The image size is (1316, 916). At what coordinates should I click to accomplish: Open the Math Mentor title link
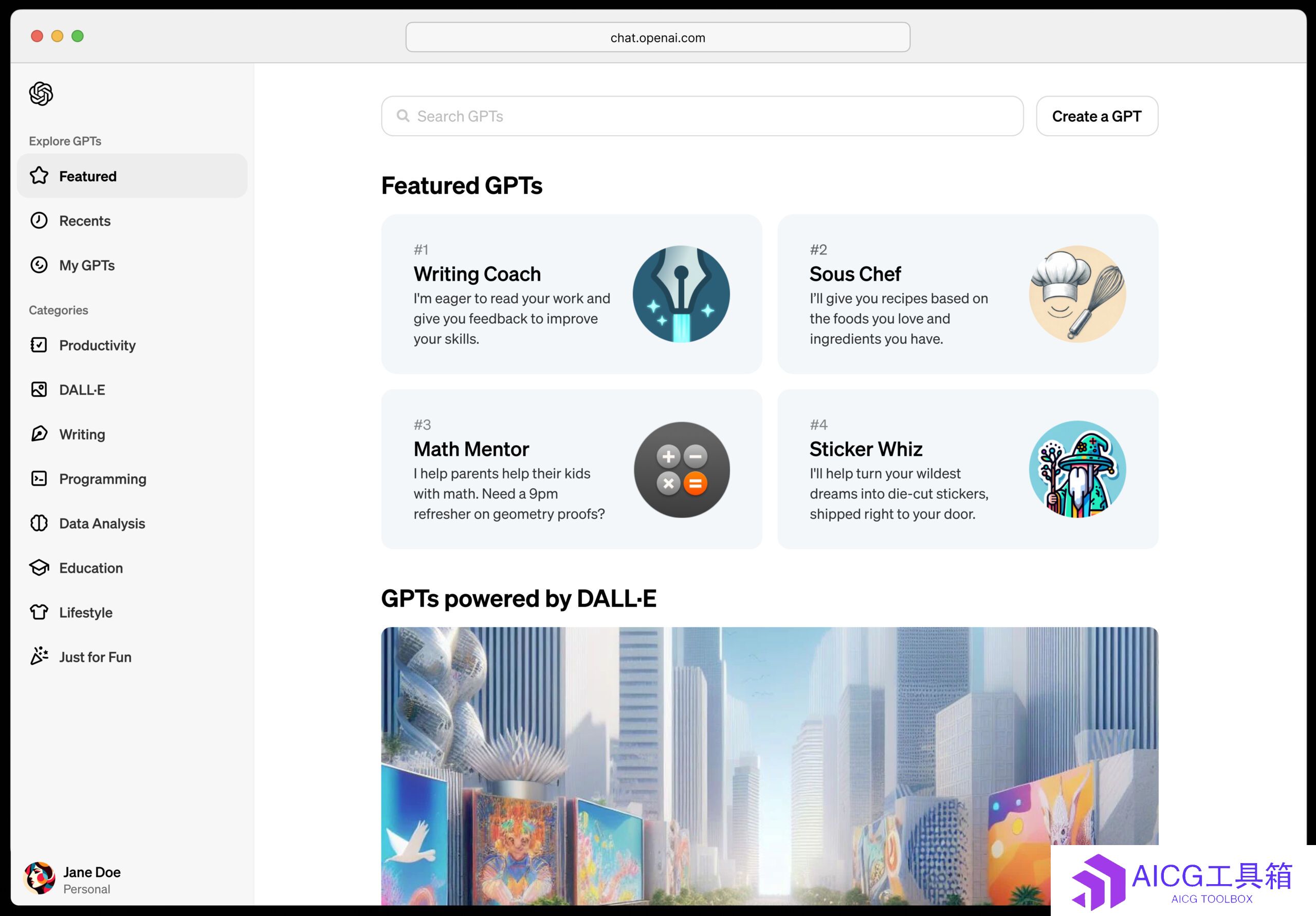point(471,449)
